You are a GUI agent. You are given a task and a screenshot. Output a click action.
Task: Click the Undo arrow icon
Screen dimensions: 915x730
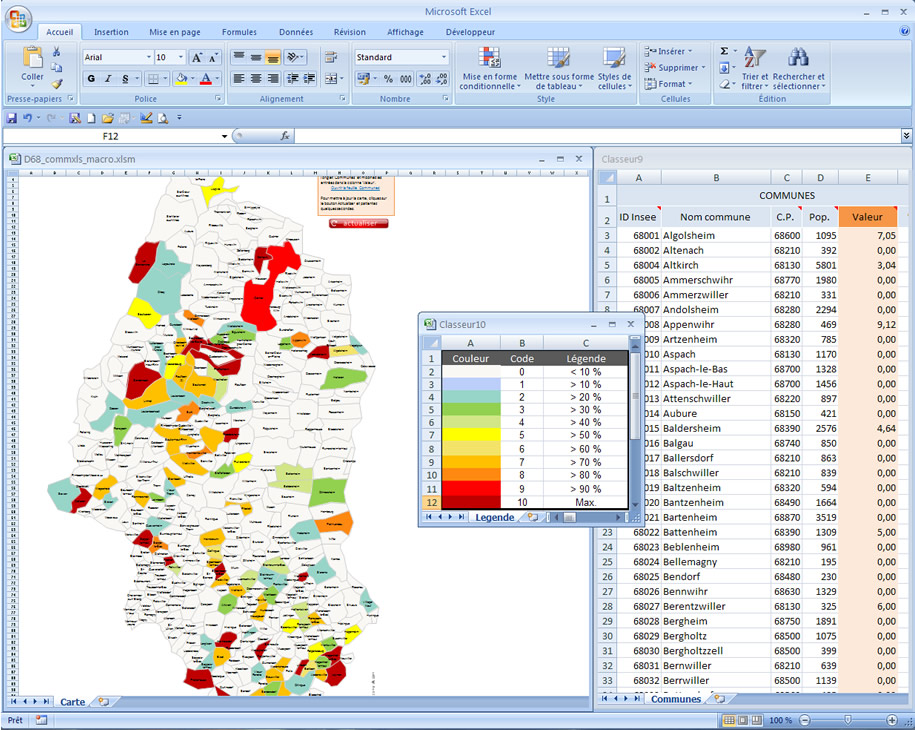(27, 118)
